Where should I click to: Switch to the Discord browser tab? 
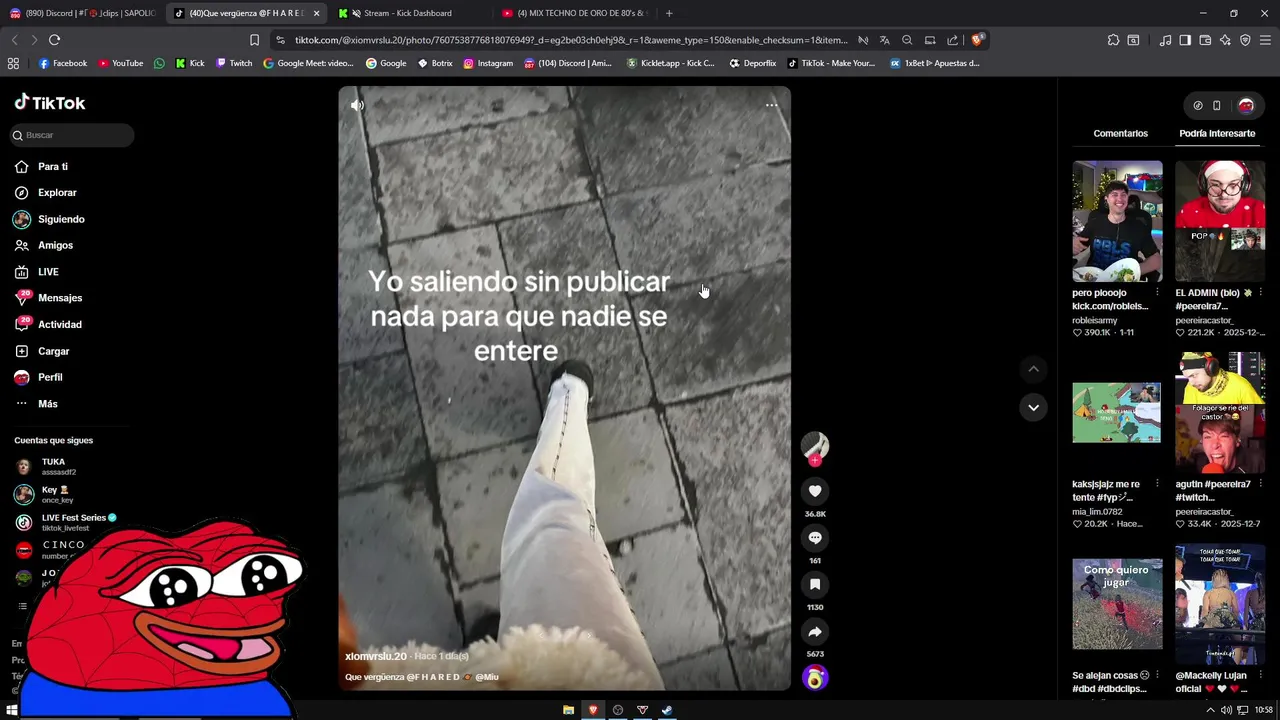click(x=82, y=13)
